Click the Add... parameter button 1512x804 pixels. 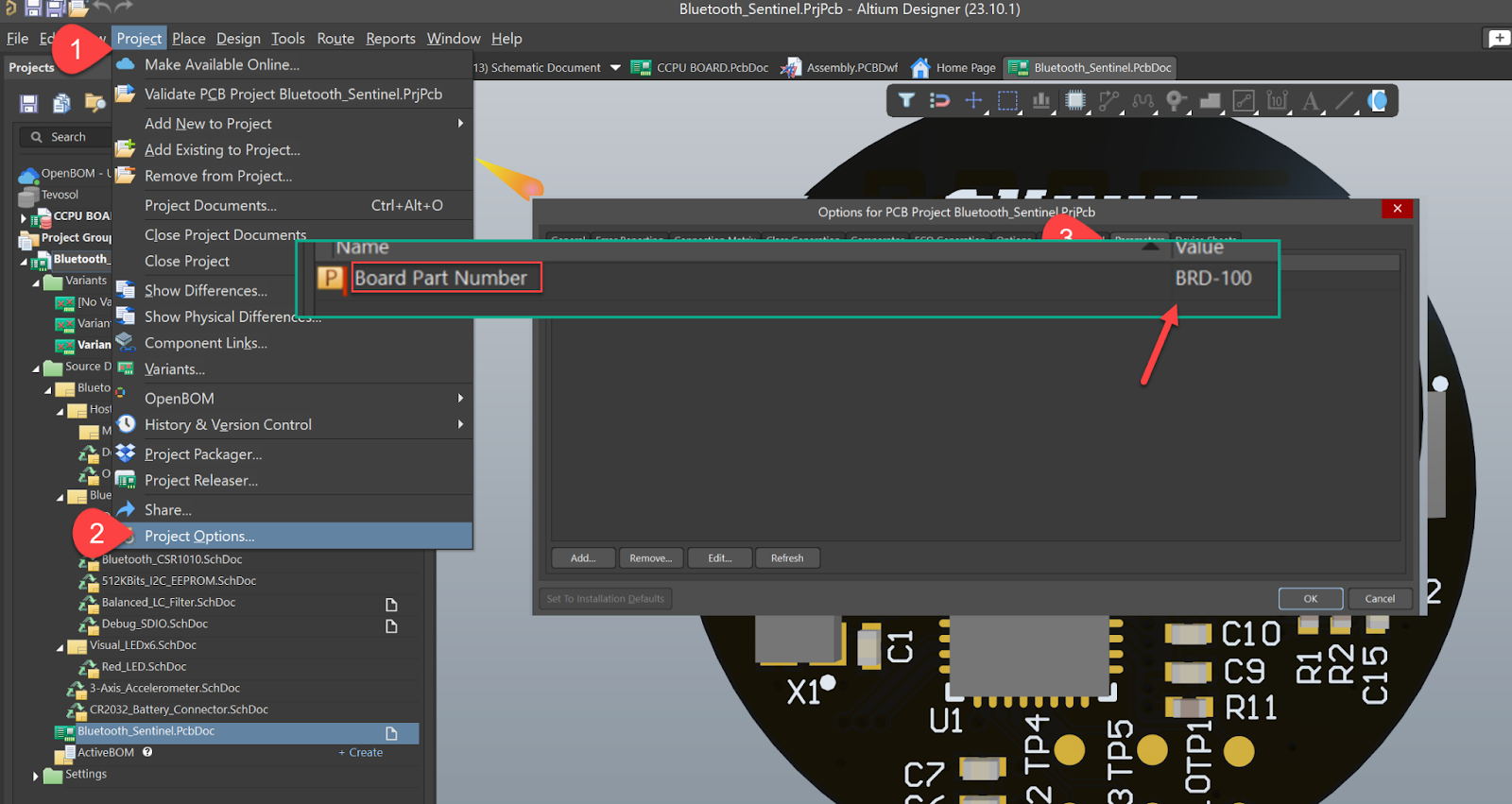(x=583, y=558)
